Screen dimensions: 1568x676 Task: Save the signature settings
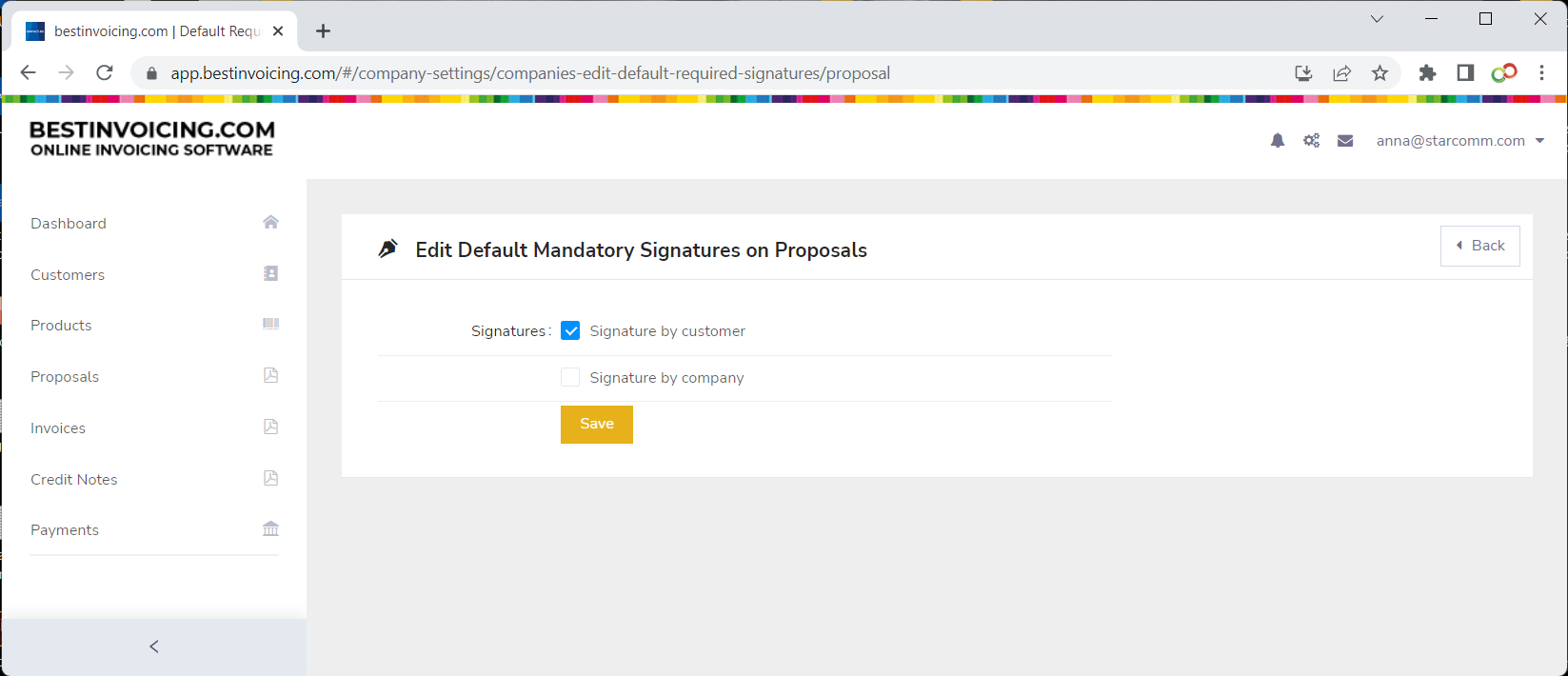point(597,425)
